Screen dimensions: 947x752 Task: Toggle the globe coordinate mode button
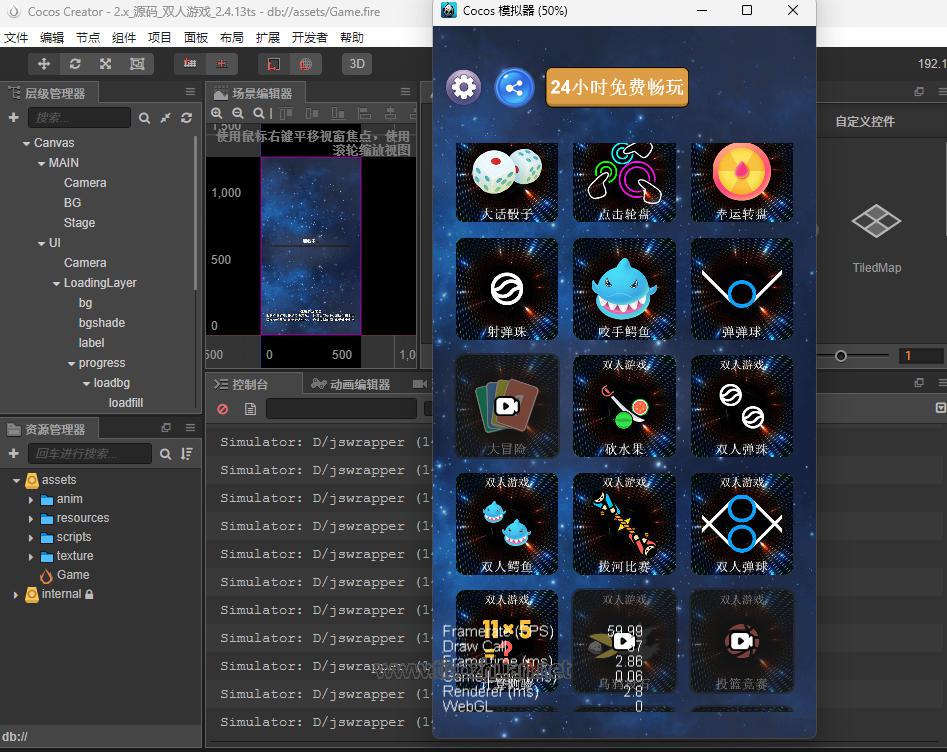[306, 63]
